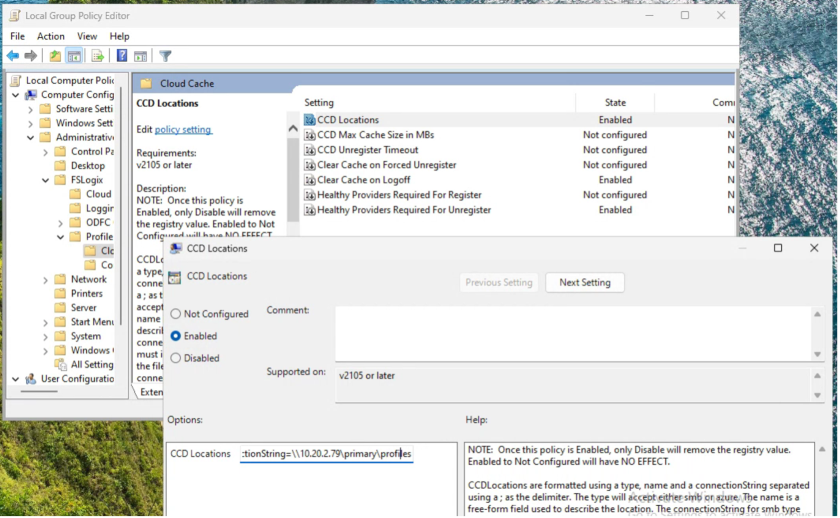Collapse the Profile Containers tree node
Image resolution: width=840 pixels, height=518 pixels.
pyautogui.click(x=61, y=237)
